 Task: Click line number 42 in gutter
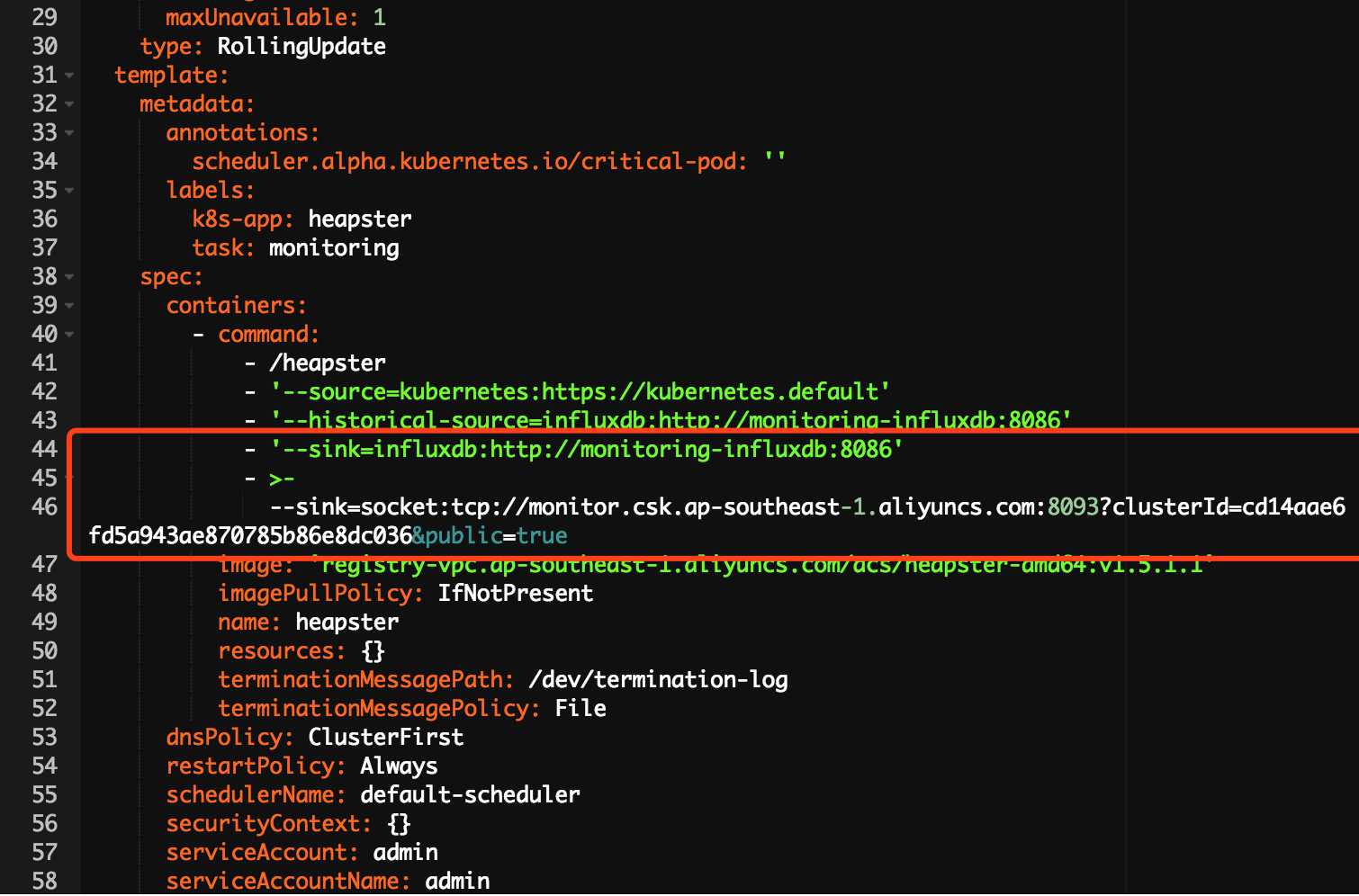(x=44, y=391)
